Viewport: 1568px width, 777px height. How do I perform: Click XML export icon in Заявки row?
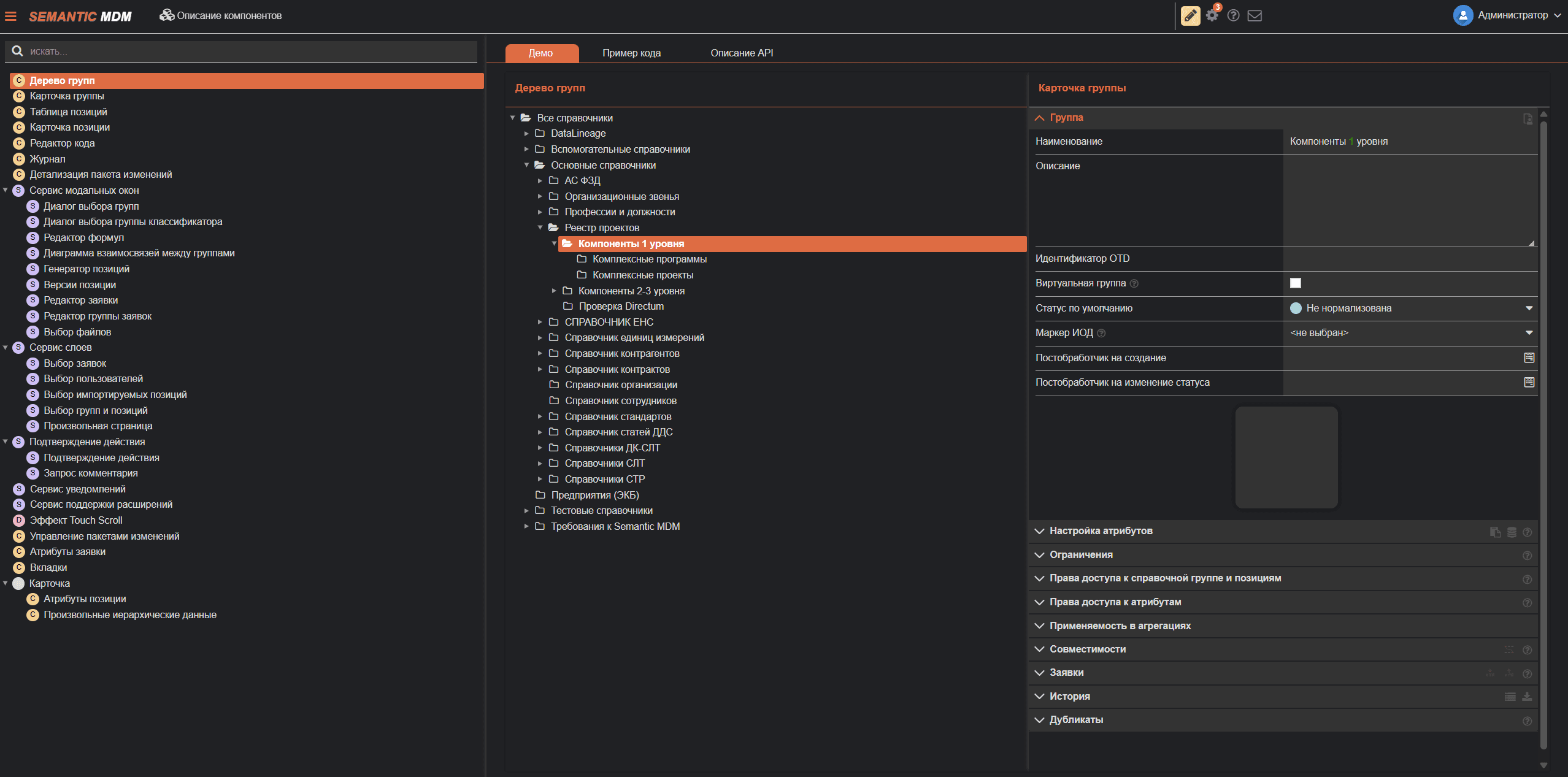point(1509,673)
